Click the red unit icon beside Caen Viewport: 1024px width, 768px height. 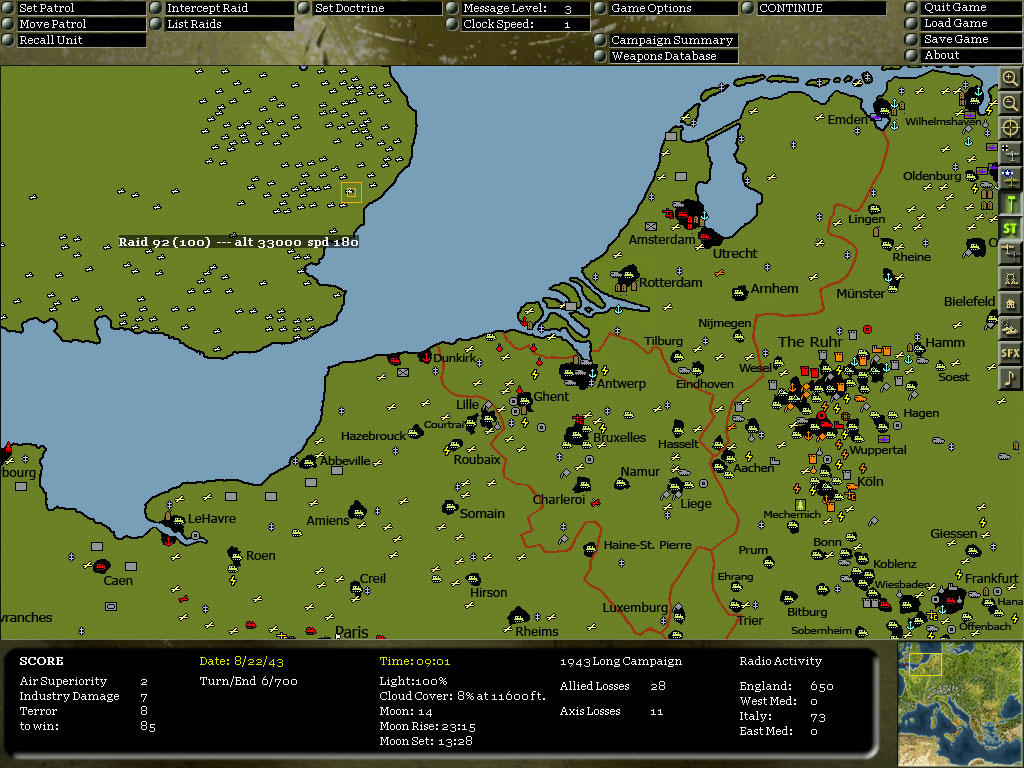100,566
